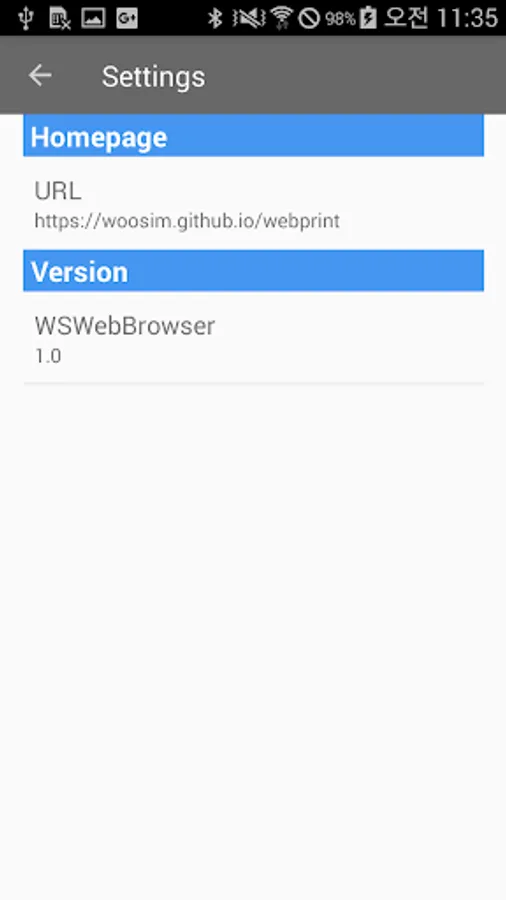Click the Wi-Fi signal icon
506x900 pixels.
pyautogui.click(x=282, y=18)
